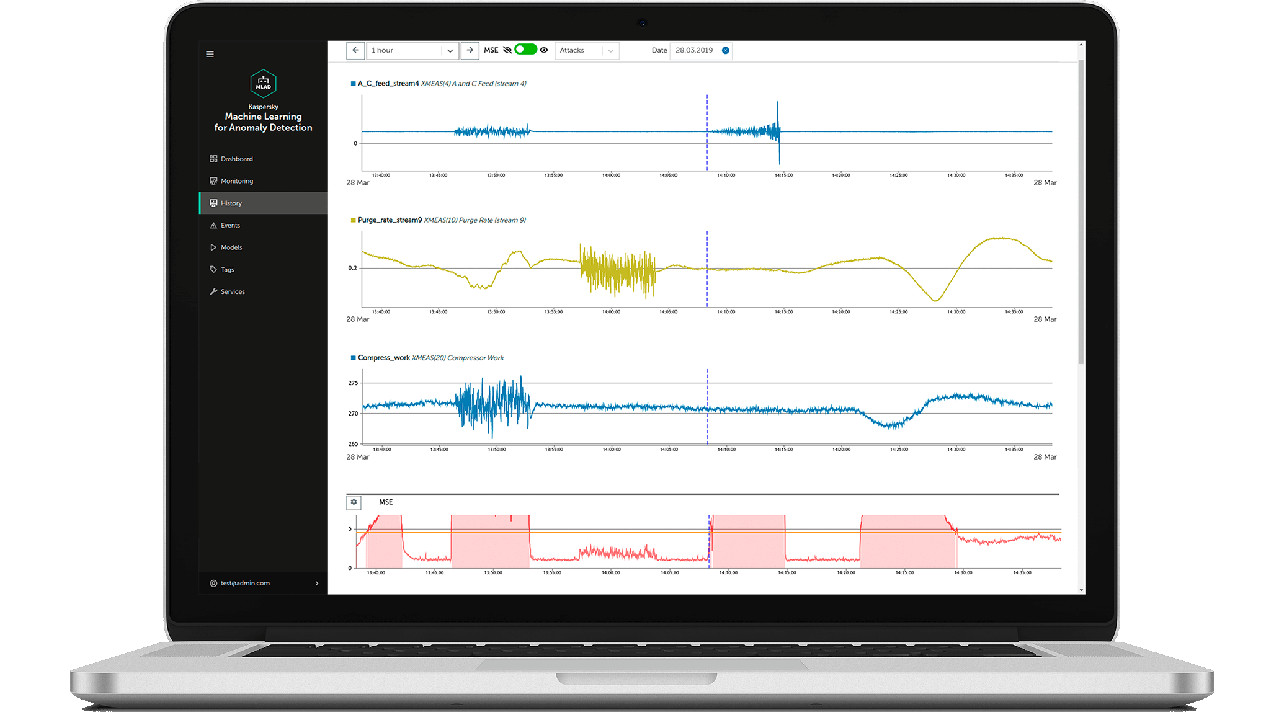Click the MLAD hexagon logo
The image size is (1280, 720).
click(x=263, y=83)
